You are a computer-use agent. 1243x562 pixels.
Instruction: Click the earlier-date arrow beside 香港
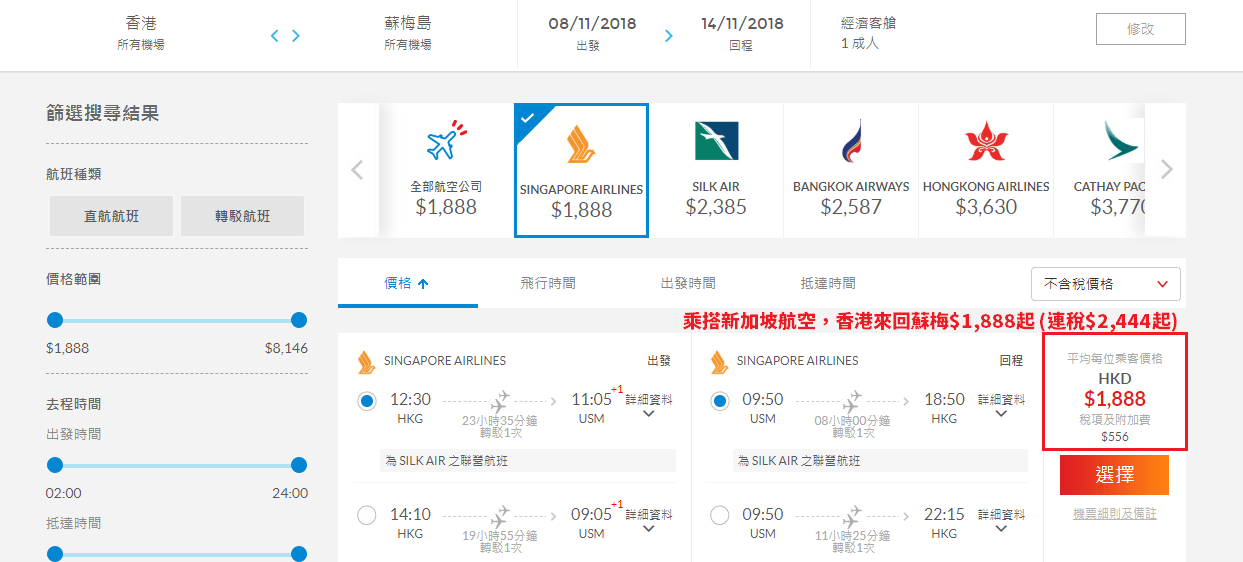(x=275, y=36)
